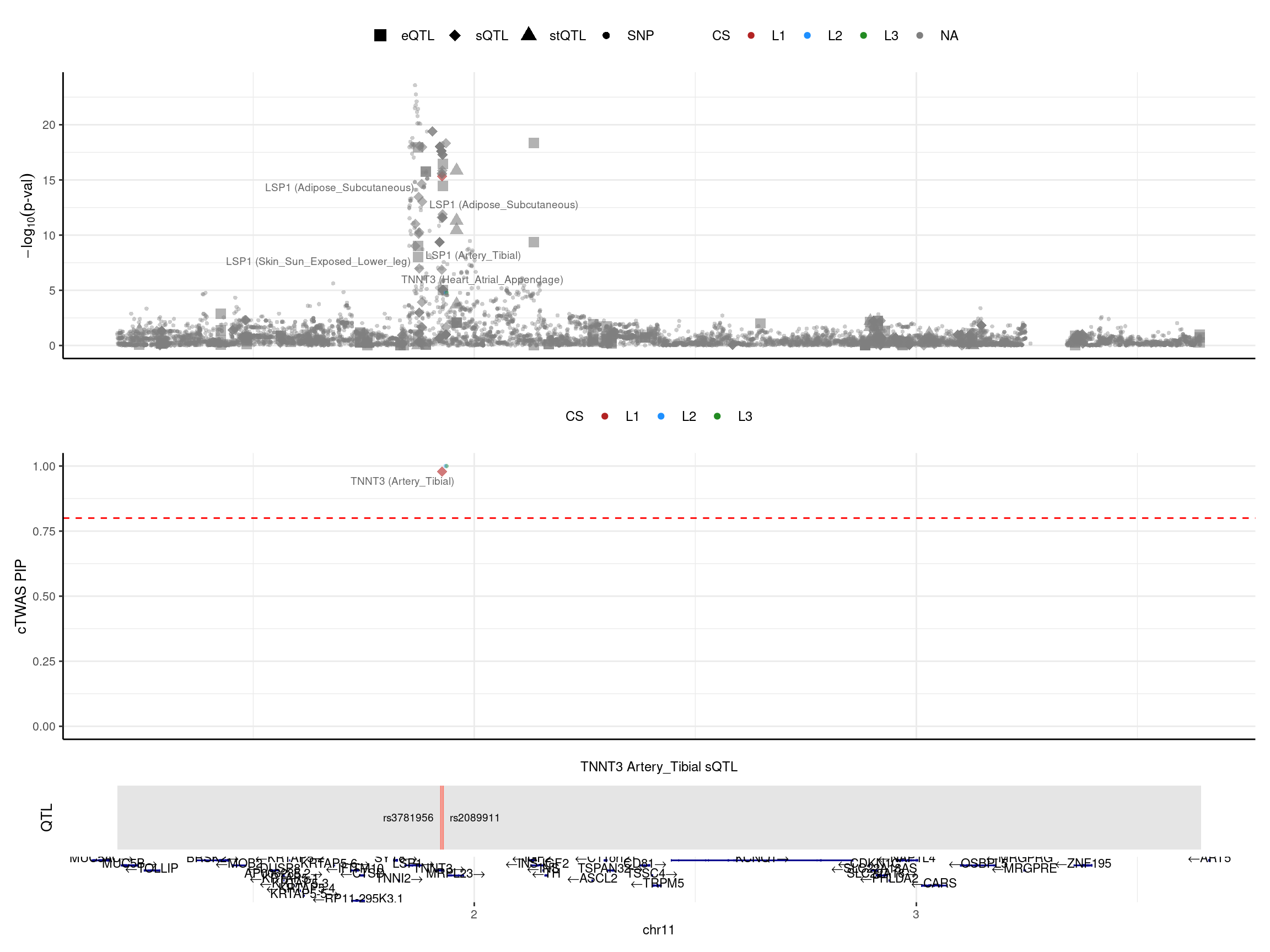Click the sQTL diamond legend icon

coord(455,36)
